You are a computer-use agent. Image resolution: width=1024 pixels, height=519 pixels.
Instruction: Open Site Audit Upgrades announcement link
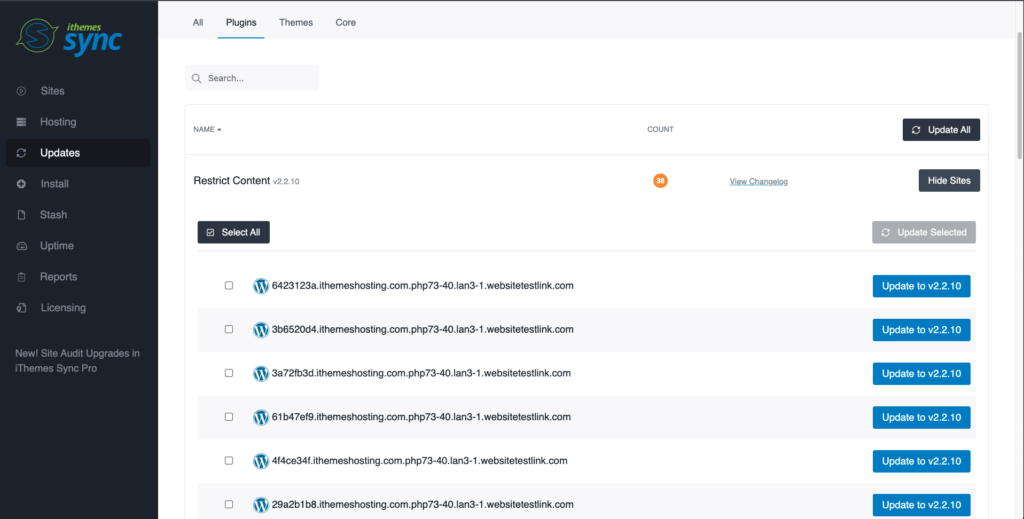pyautogui.click(x=78, y=361)
